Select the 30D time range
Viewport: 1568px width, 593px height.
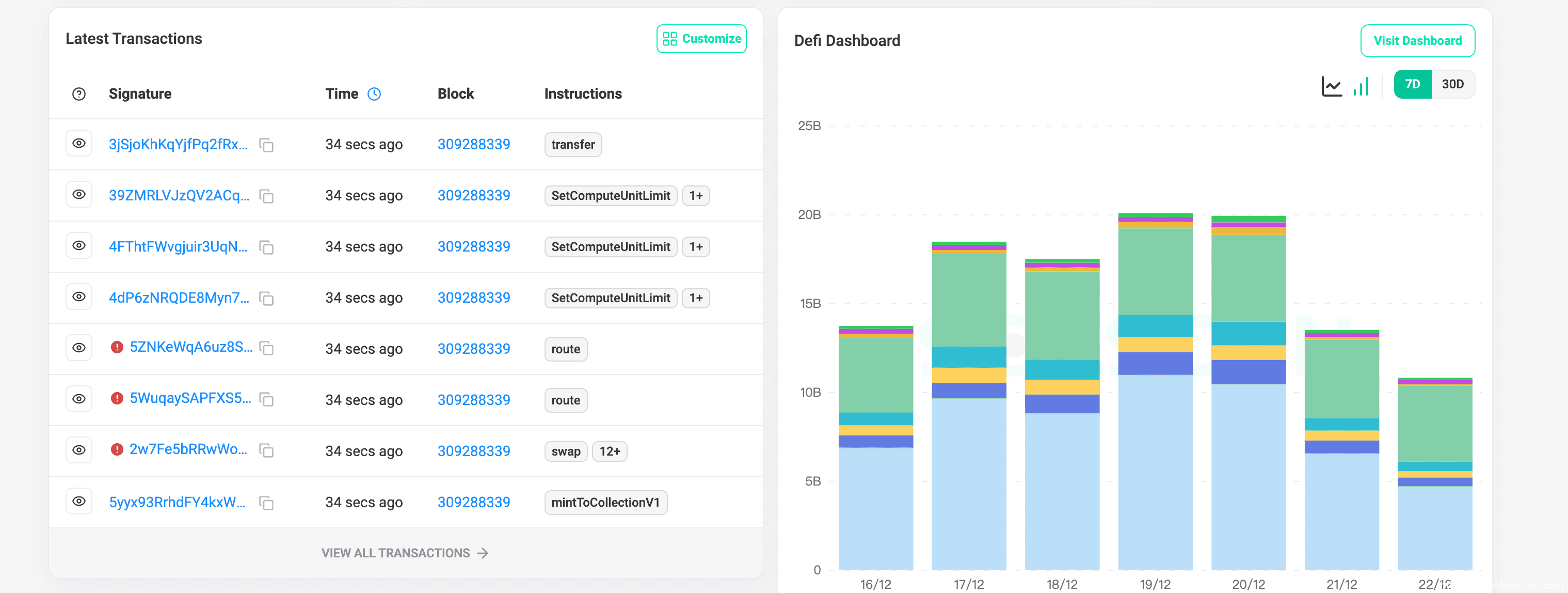(x=1452, y=84)
